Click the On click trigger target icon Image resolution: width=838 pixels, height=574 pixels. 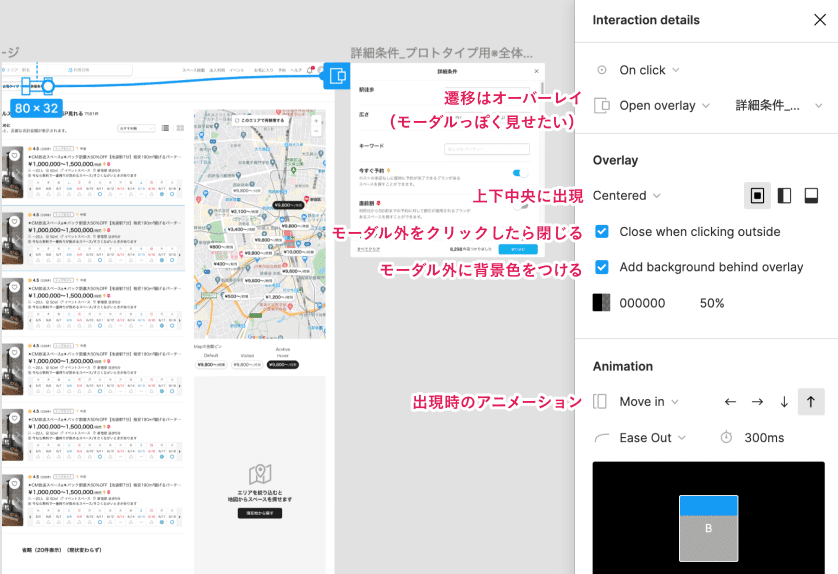602,70
